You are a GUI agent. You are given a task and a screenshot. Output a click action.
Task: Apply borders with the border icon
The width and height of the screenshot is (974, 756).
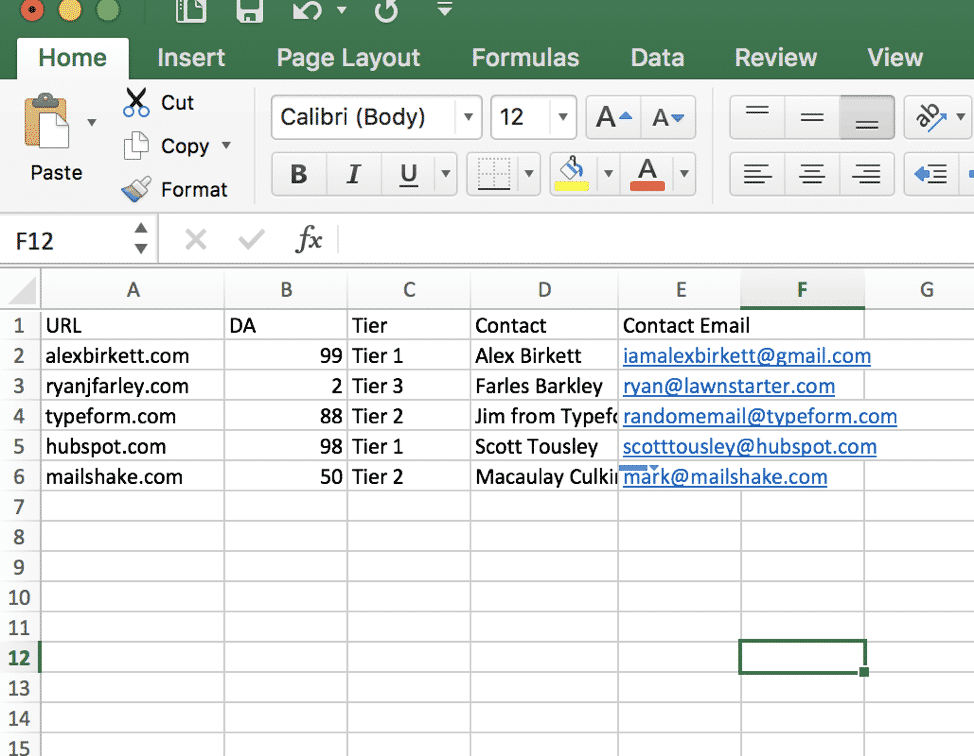[494, 174]
